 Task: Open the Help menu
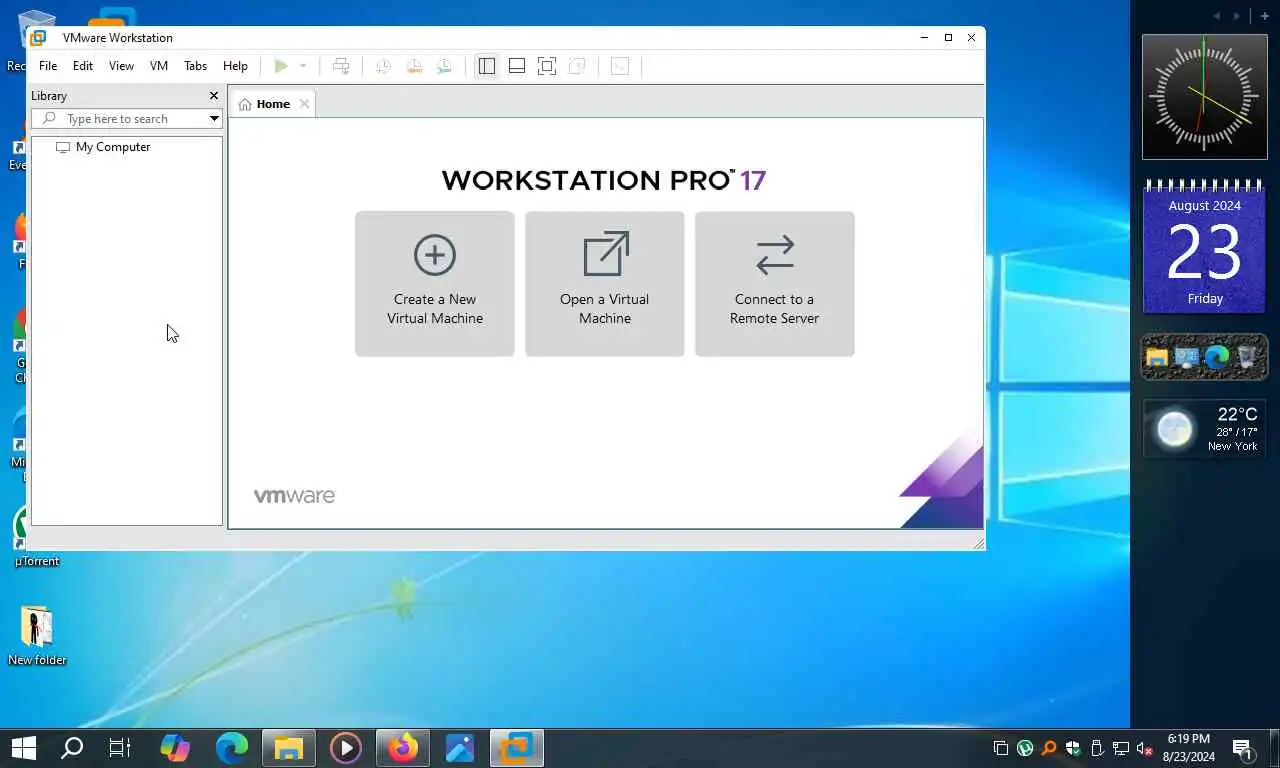click(235, 66)
